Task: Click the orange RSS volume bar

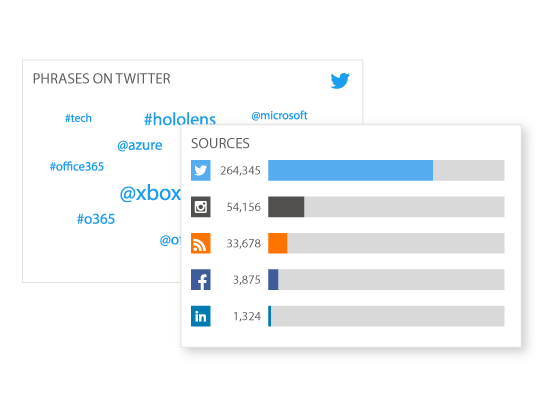Action: click(x=278, y=243)
